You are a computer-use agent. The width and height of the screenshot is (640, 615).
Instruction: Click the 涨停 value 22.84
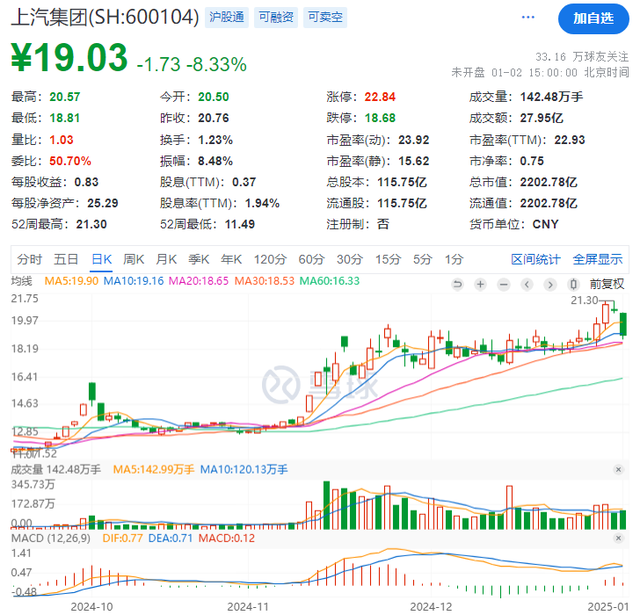click(380, 97)
